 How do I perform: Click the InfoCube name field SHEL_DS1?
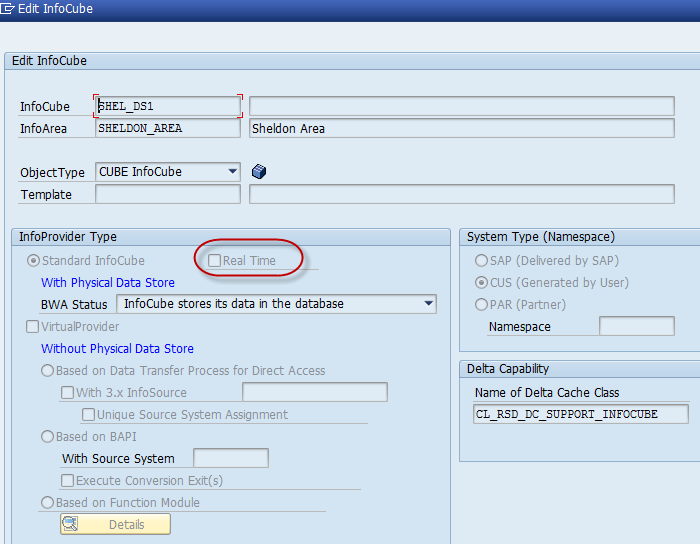pyautogui.click(x=168, y=106)
